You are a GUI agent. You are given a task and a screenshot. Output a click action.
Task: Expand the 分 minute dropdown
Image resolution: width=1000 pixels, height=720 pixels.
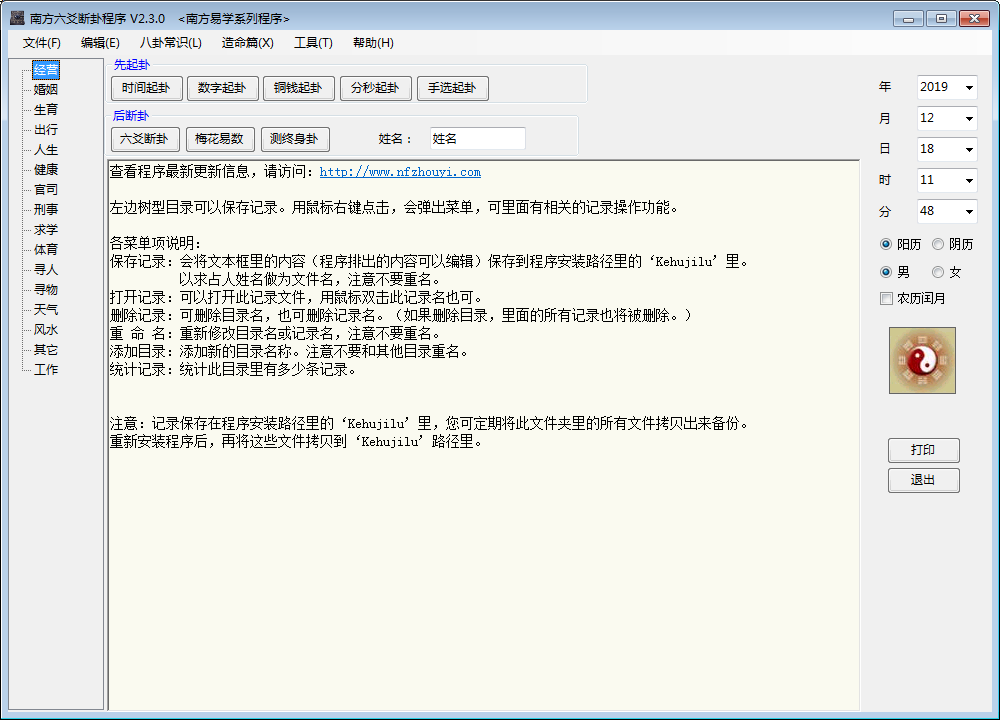(x=969, y=211)
